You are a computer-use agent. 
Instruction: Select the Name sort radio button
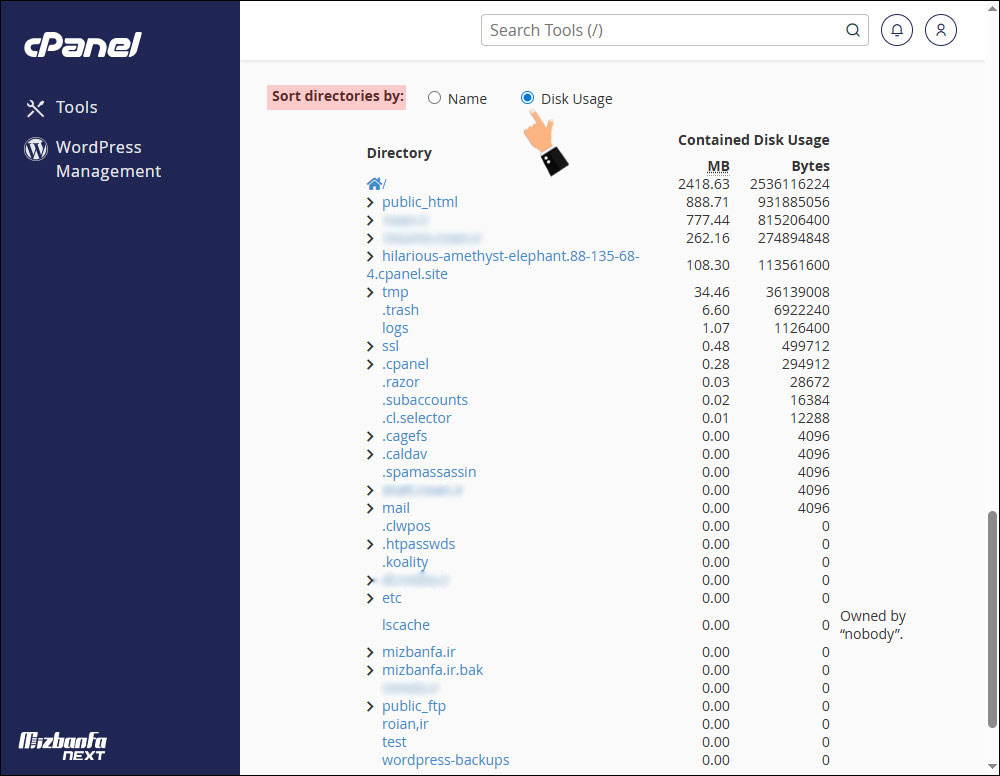pyautogui.click(x=434, y=98)
